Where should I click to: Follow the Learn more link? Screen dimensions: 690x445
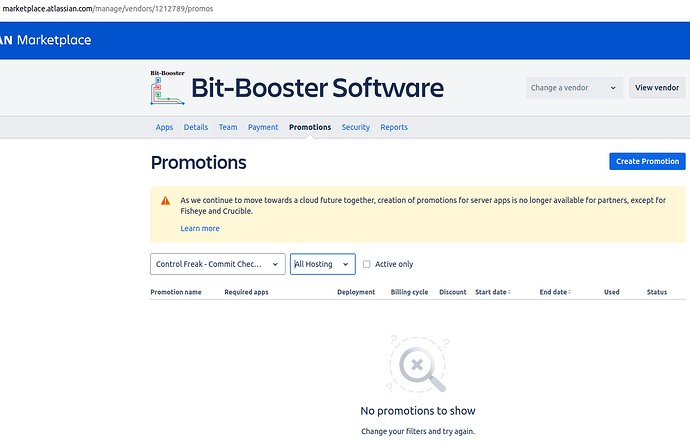pos(200,228)
